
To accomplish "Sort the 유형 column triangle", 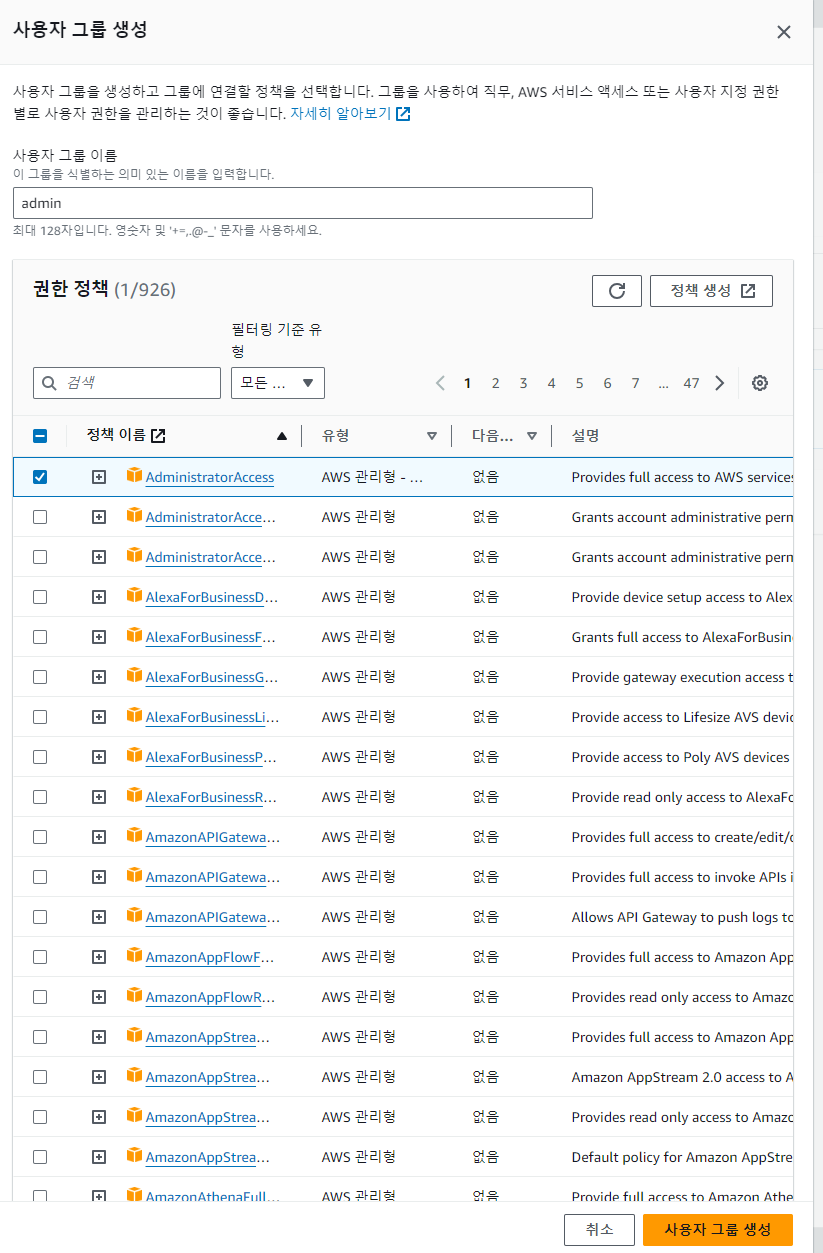I will [x=432, y=436].
